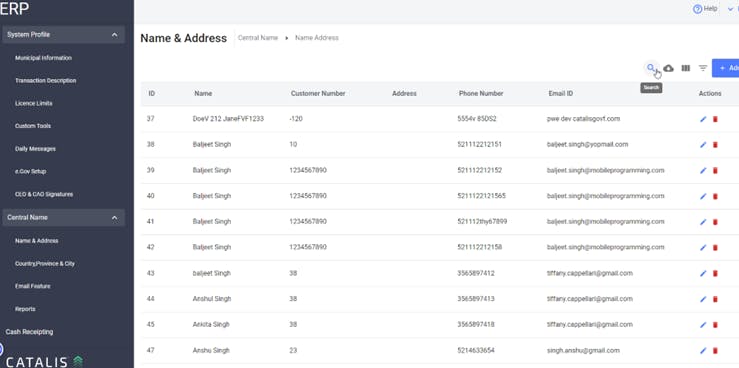Viewport: 739px width, 368px height.
Task: Click the Central Name breadcrumb link
Action: [x=258, y=38]
